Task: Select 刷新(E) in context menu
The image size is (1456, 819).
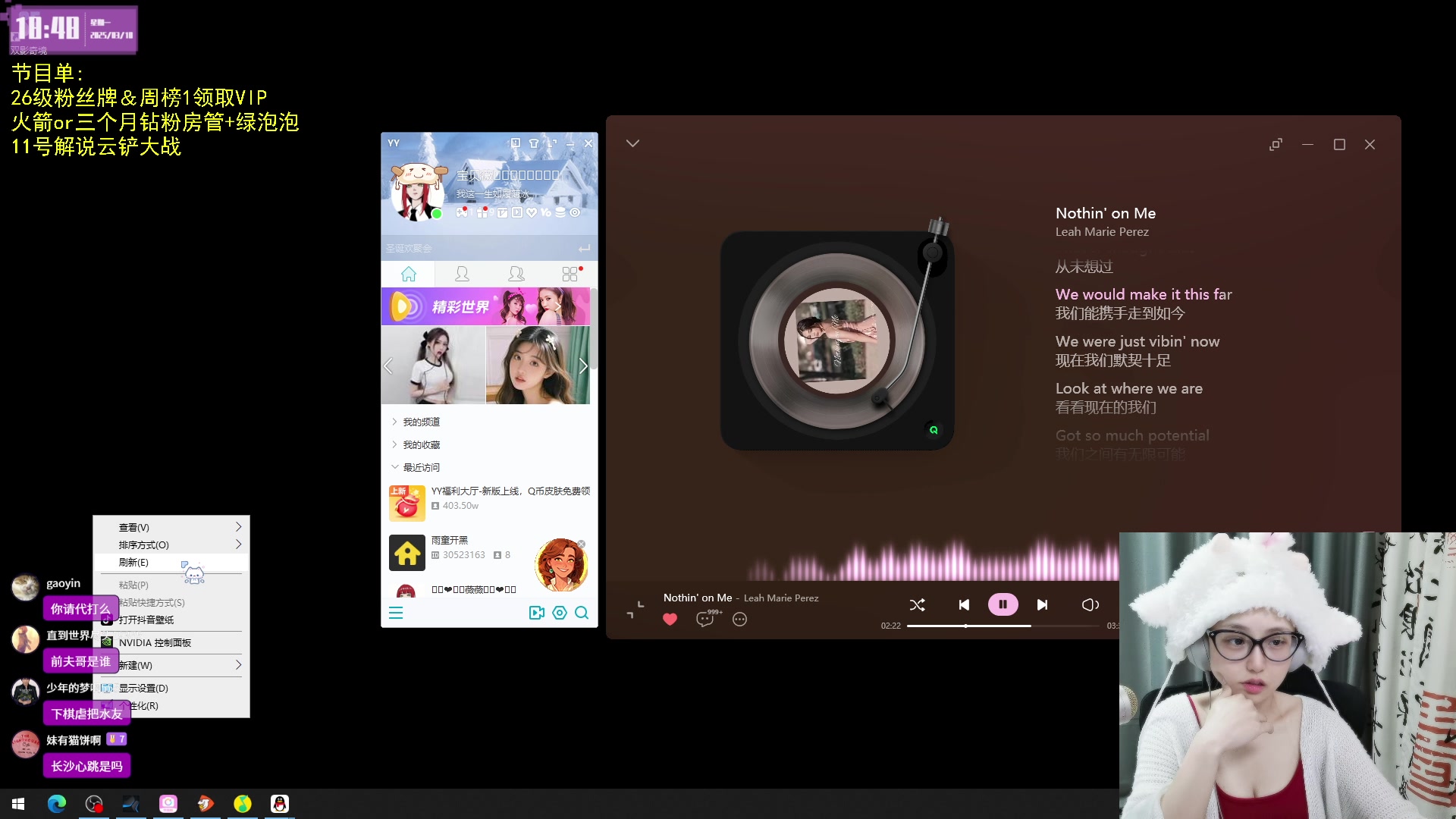Action: point(171,562)
